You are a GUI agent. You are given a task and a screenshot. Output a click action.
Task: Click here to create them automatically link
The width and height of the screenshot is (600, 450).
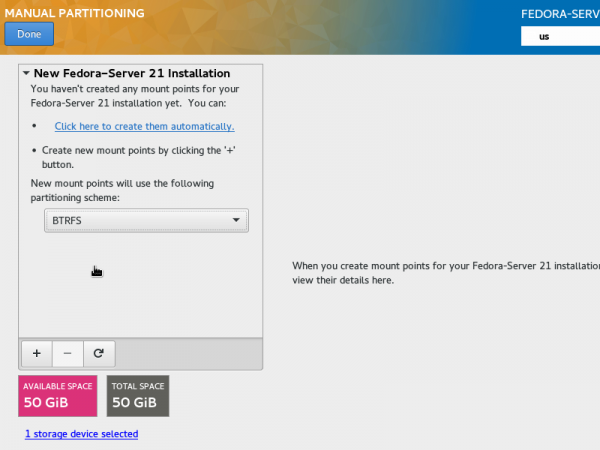click(144, 126)
